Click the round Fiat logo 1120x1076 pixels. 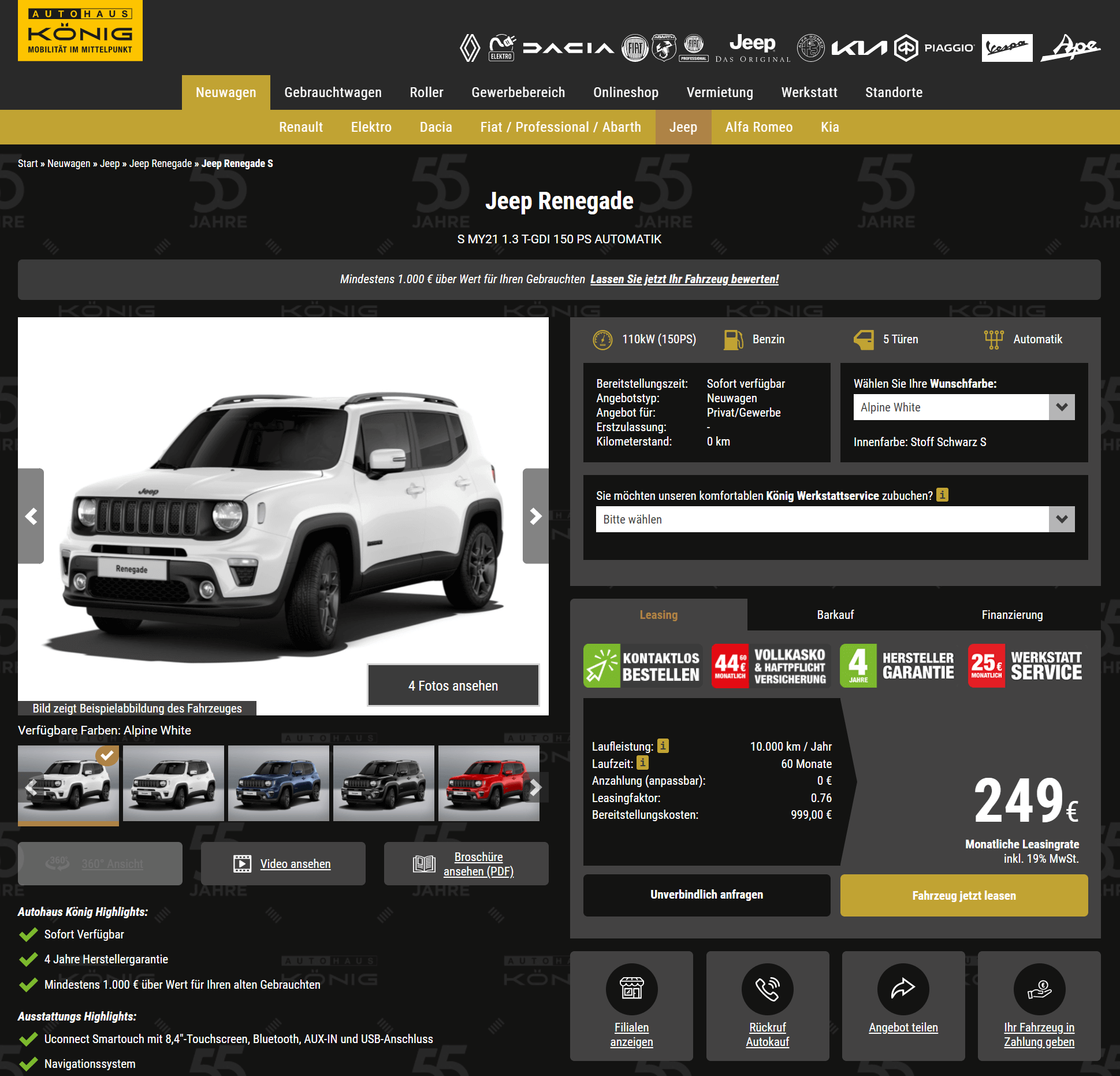pos(635,48)
